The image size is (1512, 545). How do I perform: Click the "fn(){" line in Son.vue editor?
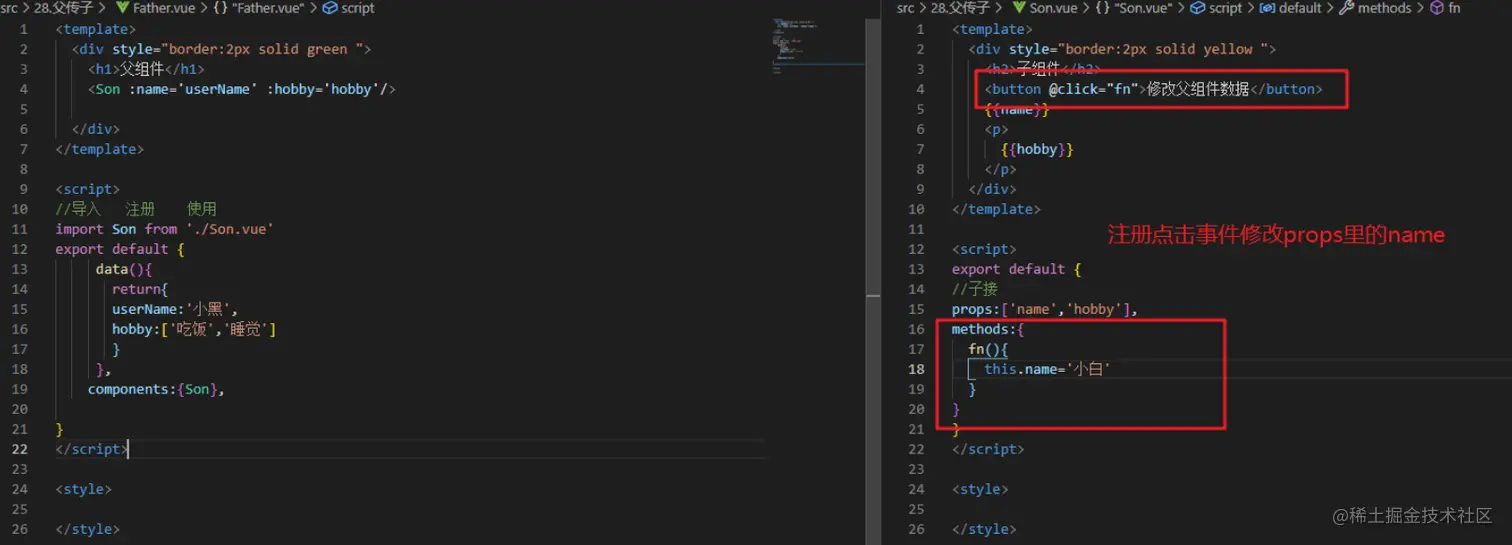[988, 349]
